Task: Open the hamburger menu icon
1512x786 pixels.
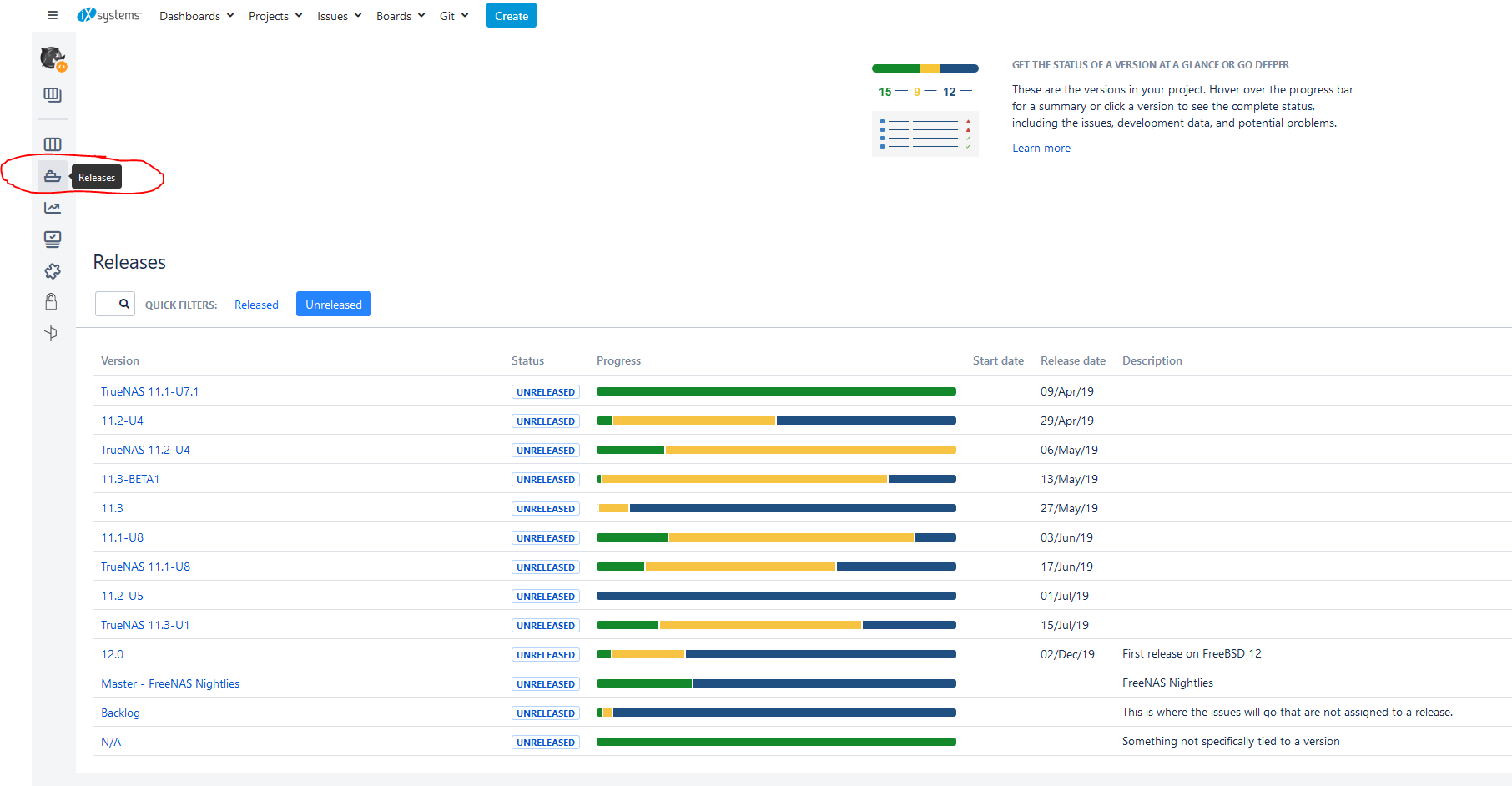Action: click(53, 15)
